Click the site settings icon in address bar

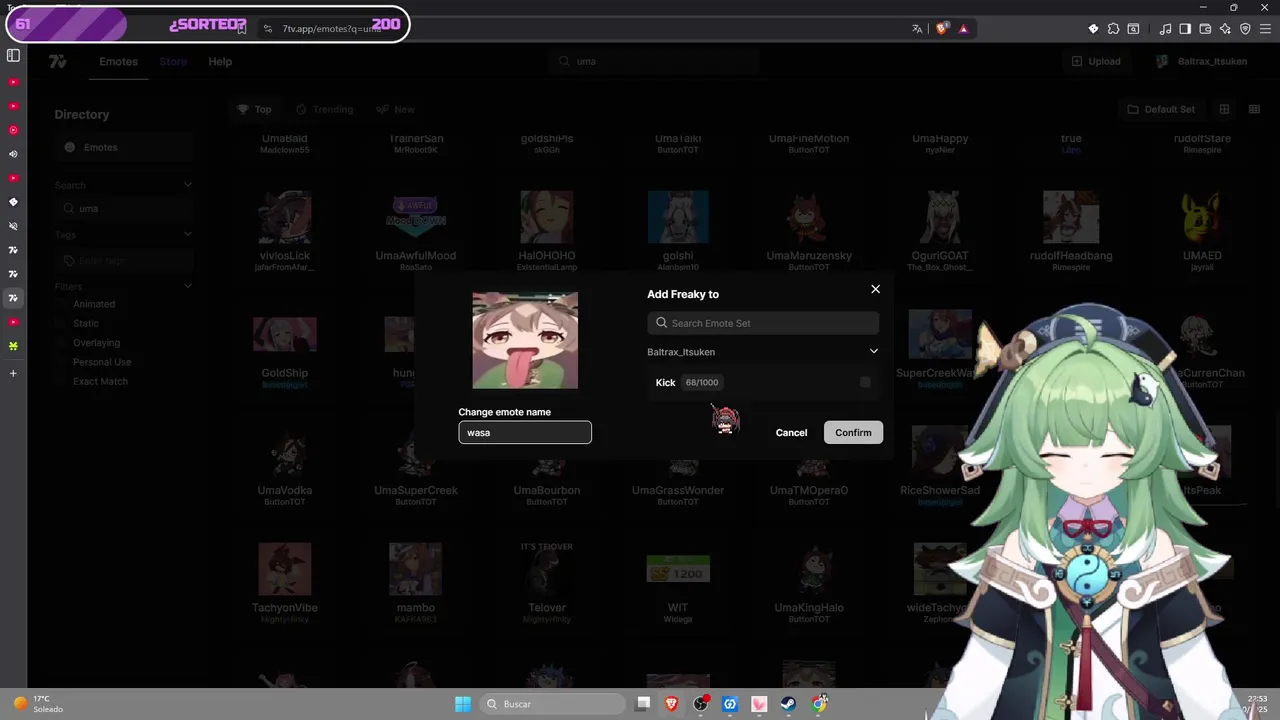pyautogui.click(x=268, y=29)
